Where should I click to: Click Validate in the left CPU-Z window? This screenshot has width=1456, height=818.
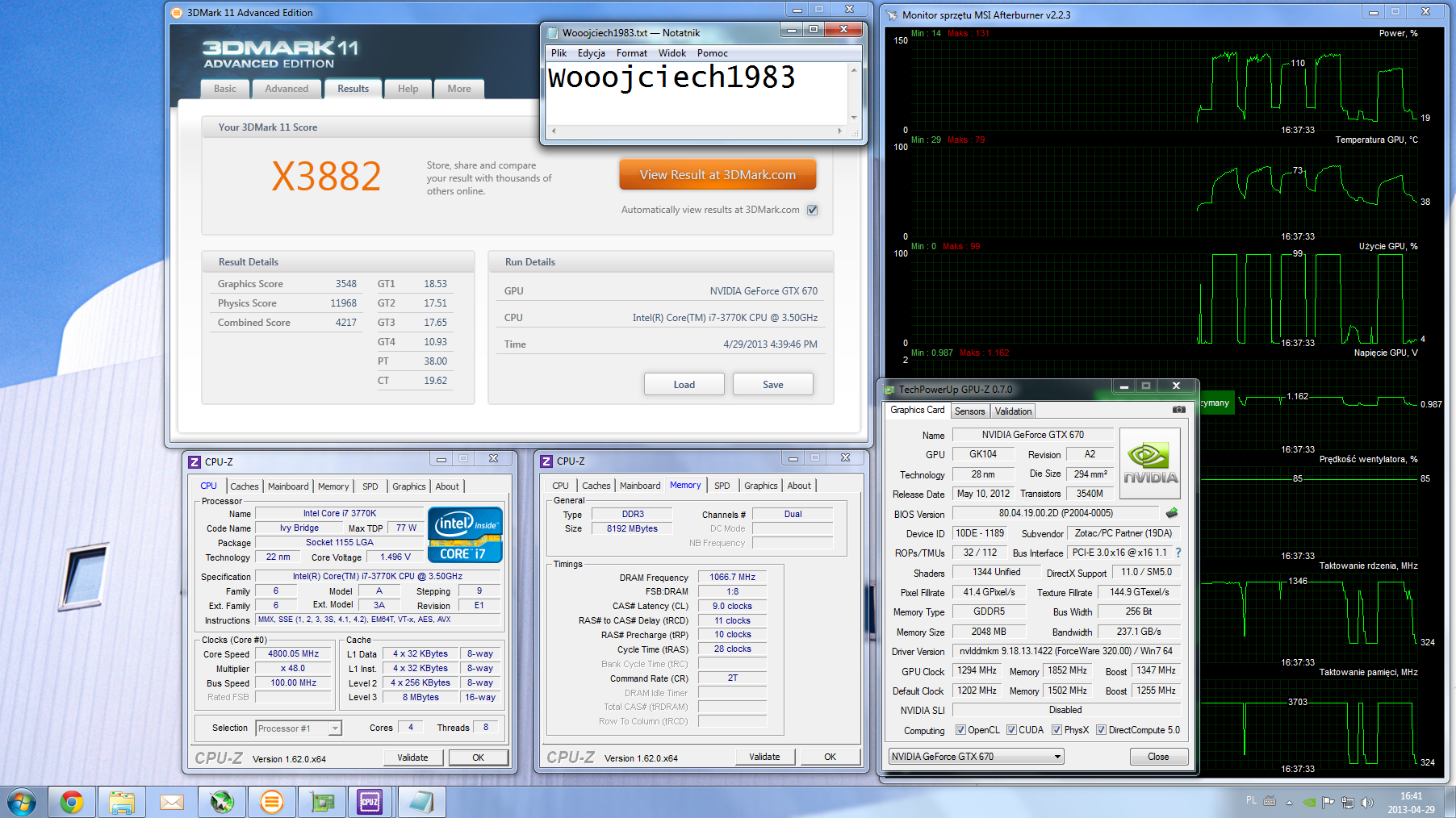pyautogui.click(x=412, y=757)
